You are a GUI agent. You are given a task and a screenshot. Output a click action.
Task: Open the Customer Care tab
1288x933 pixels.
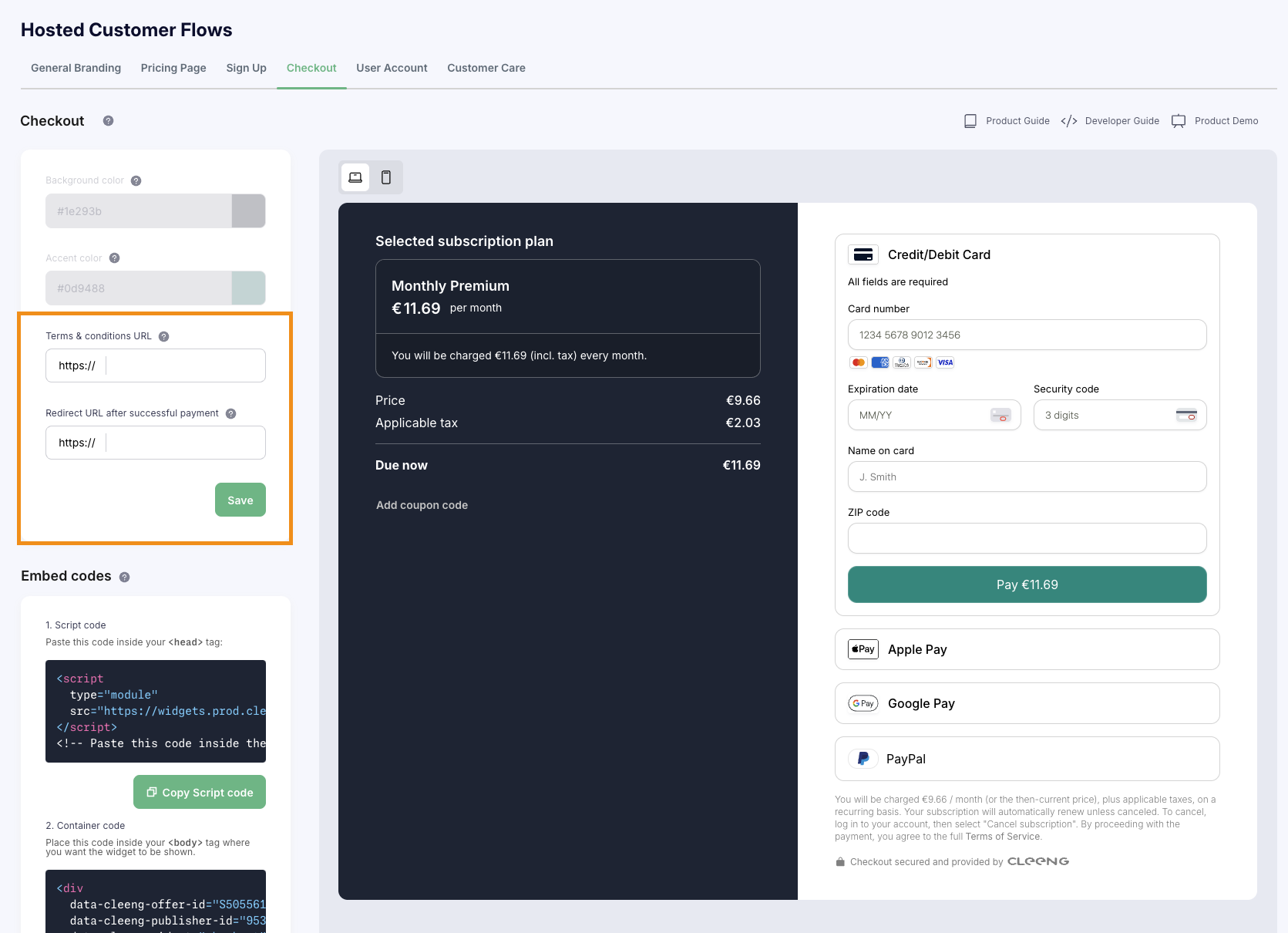click(x=486, y=68)
